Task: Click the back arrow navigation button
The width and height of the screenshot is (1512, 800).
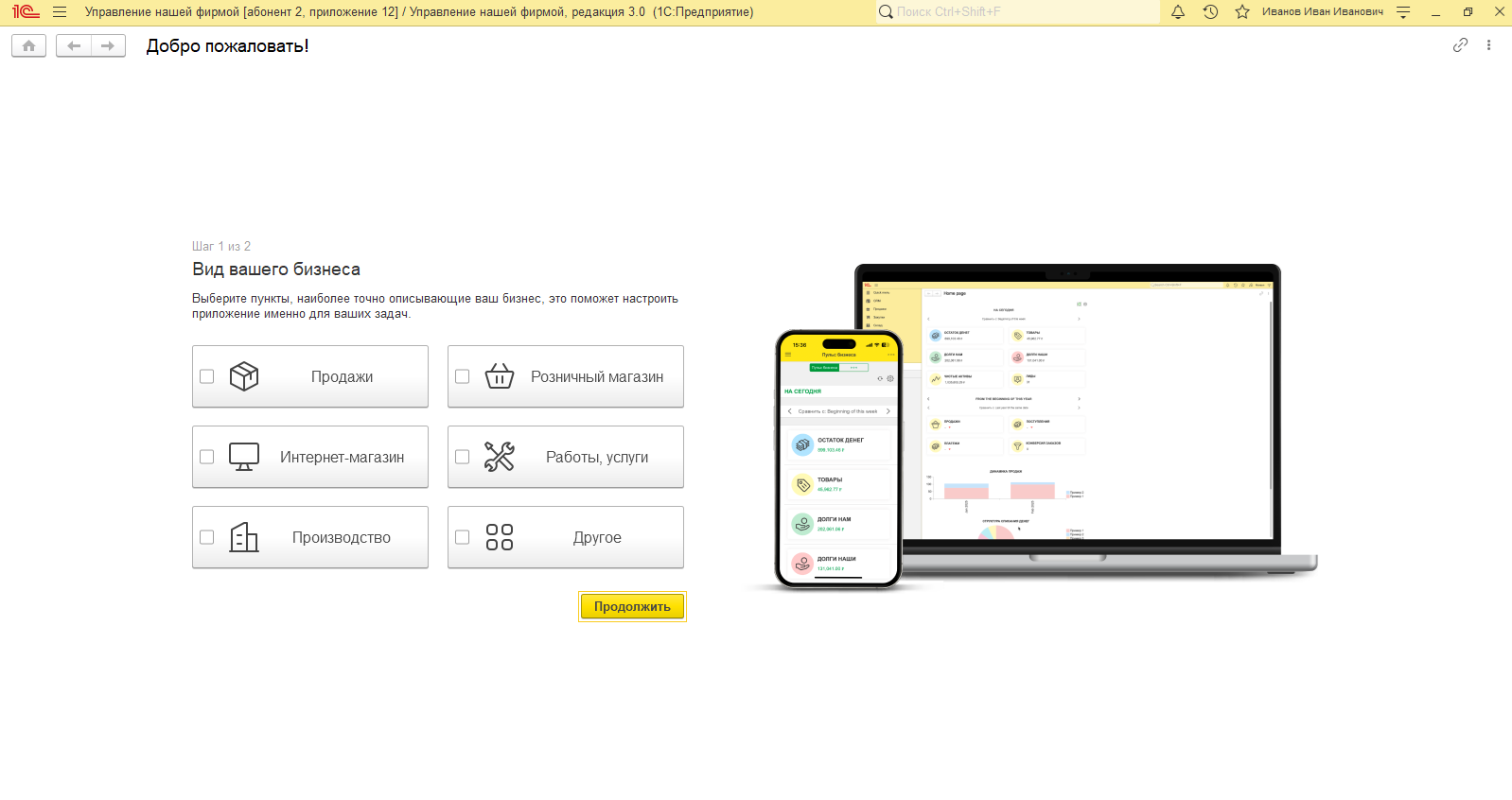Action: coord(74,45)
